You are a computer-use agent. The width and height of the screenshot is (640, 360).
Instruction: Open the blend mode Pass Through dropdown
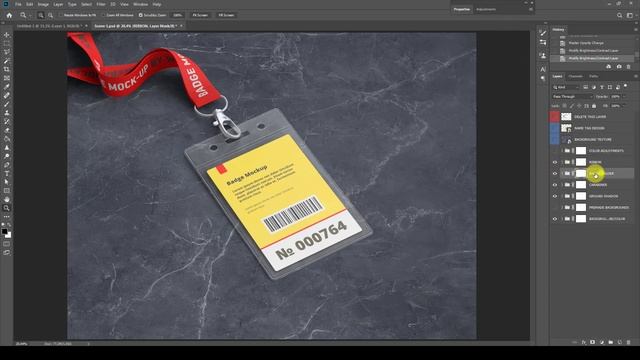tap(572, 97)
